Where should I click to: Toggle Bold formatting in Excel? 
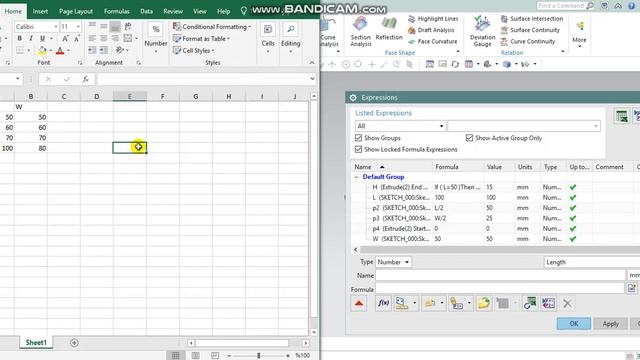(19, 38)
